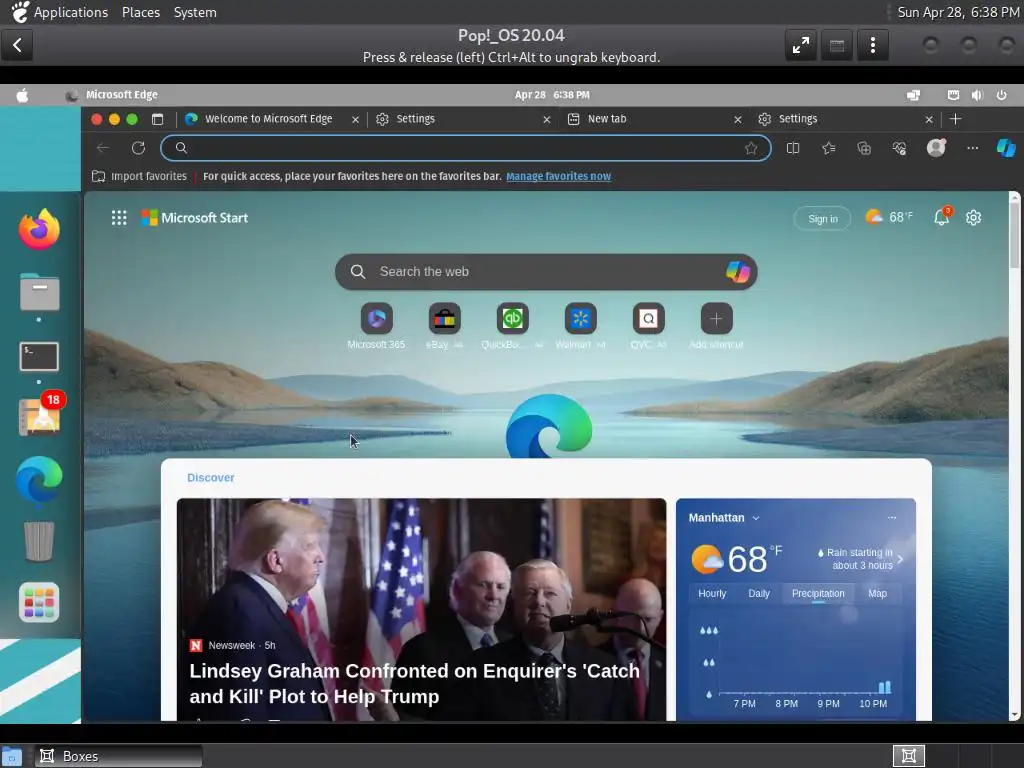Show Daily weather tab

click(759, 594)
